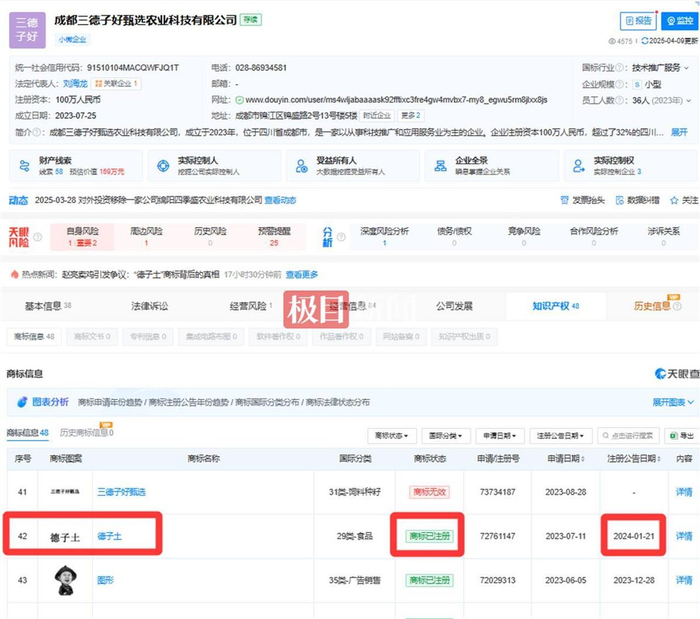Click the portrait trademark image in row 43
This screenshot has width=700, height=619.
(66, 580)
